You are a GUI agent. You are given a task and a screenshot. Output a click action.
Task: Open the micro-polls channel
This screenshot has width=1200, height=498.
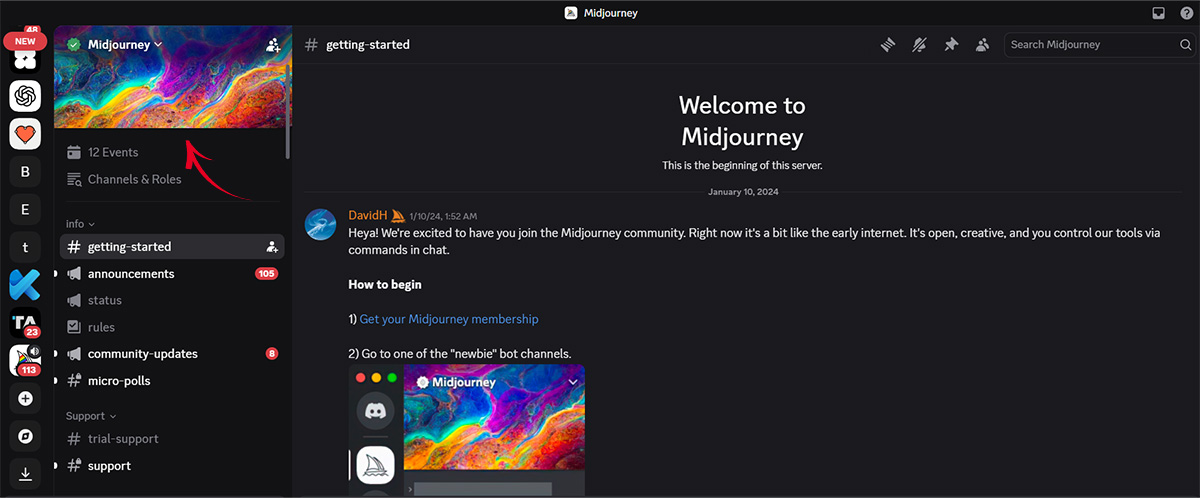[172, 381]
